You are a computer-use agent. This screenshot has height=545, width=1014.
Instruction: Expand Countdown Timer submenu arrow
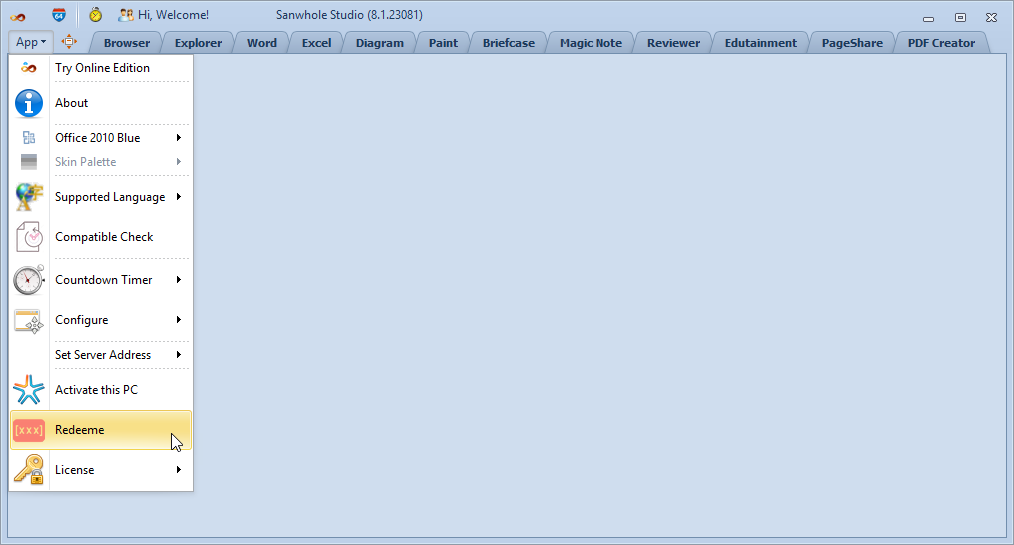178,279
